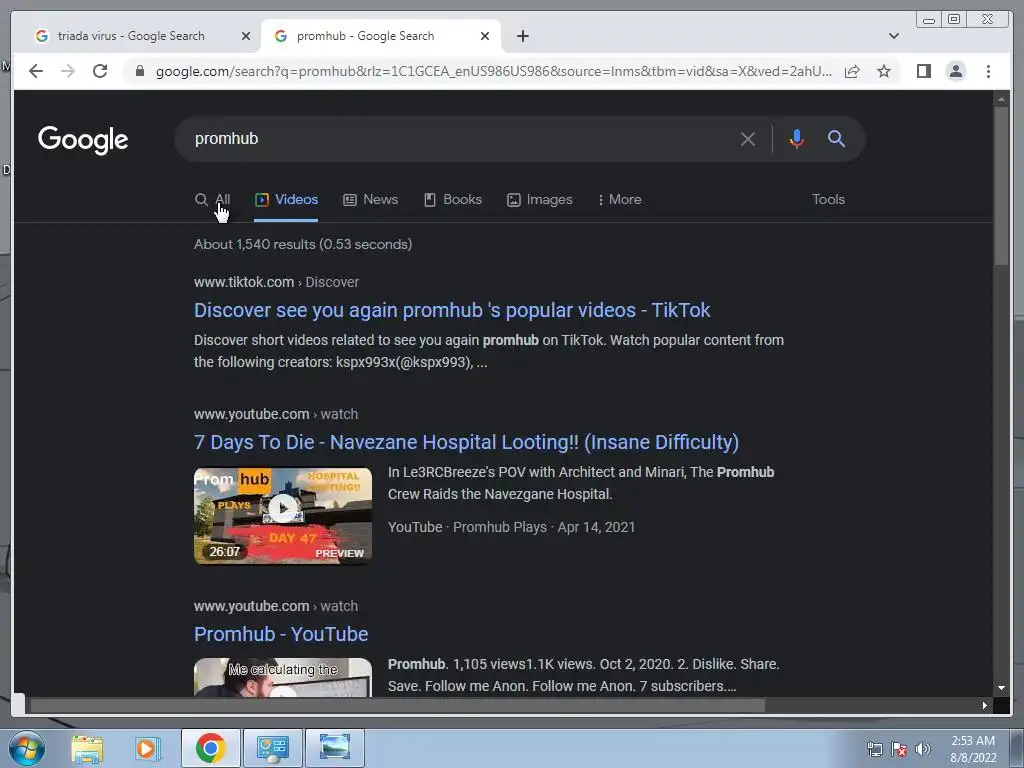
Task: Open the Images results tab
Action: point(539,199)
